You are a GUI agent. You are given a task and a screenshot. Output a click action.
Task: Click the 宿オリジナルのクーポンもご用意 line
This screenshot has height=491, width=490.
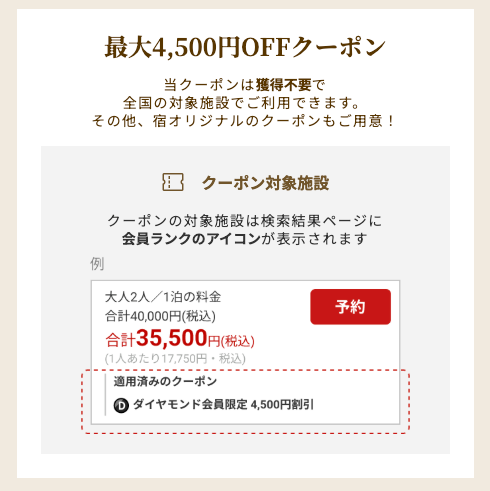[x=274, y=120]
